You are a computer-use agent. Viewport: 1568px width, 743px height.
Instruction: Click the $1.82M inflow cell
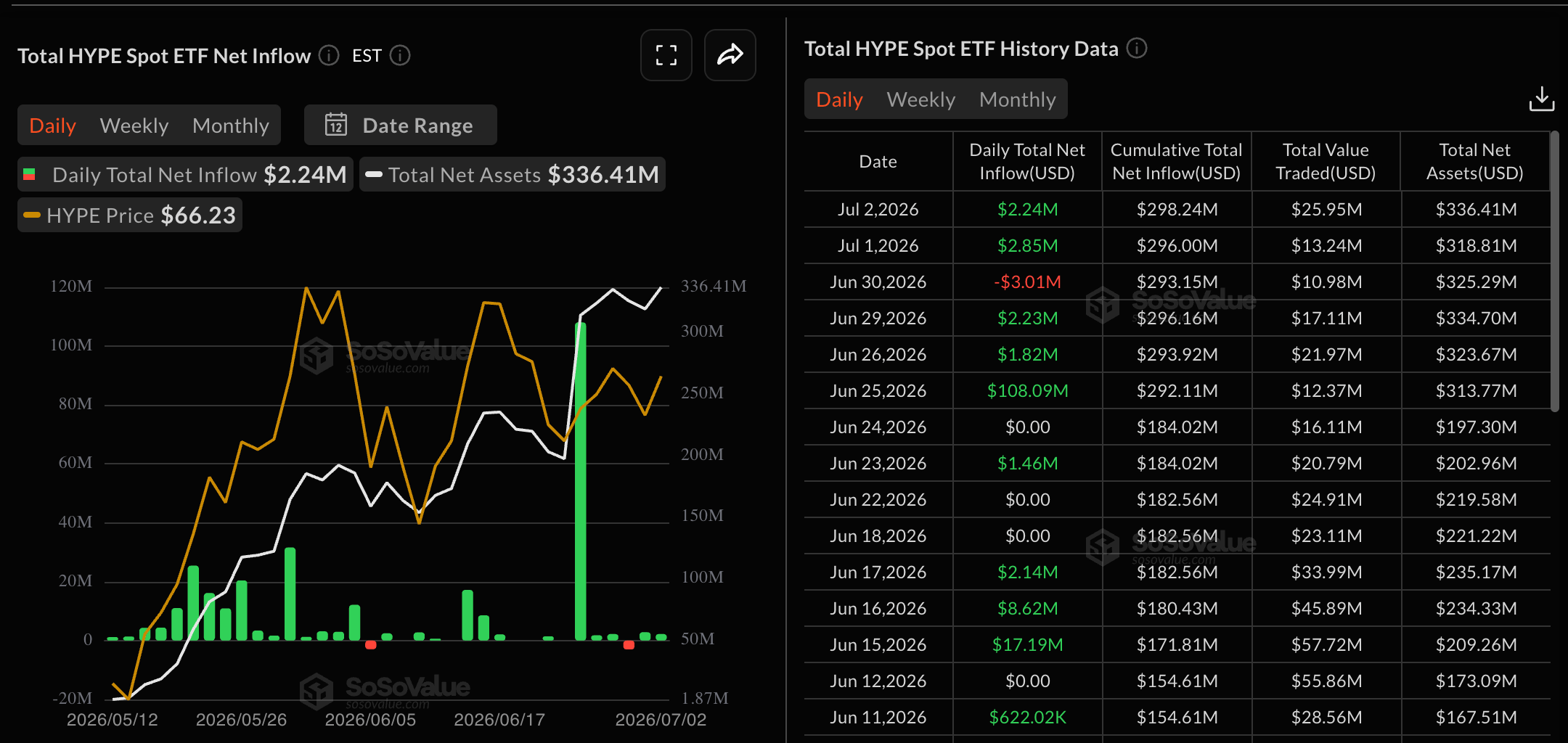click(x=1027, y=355)
